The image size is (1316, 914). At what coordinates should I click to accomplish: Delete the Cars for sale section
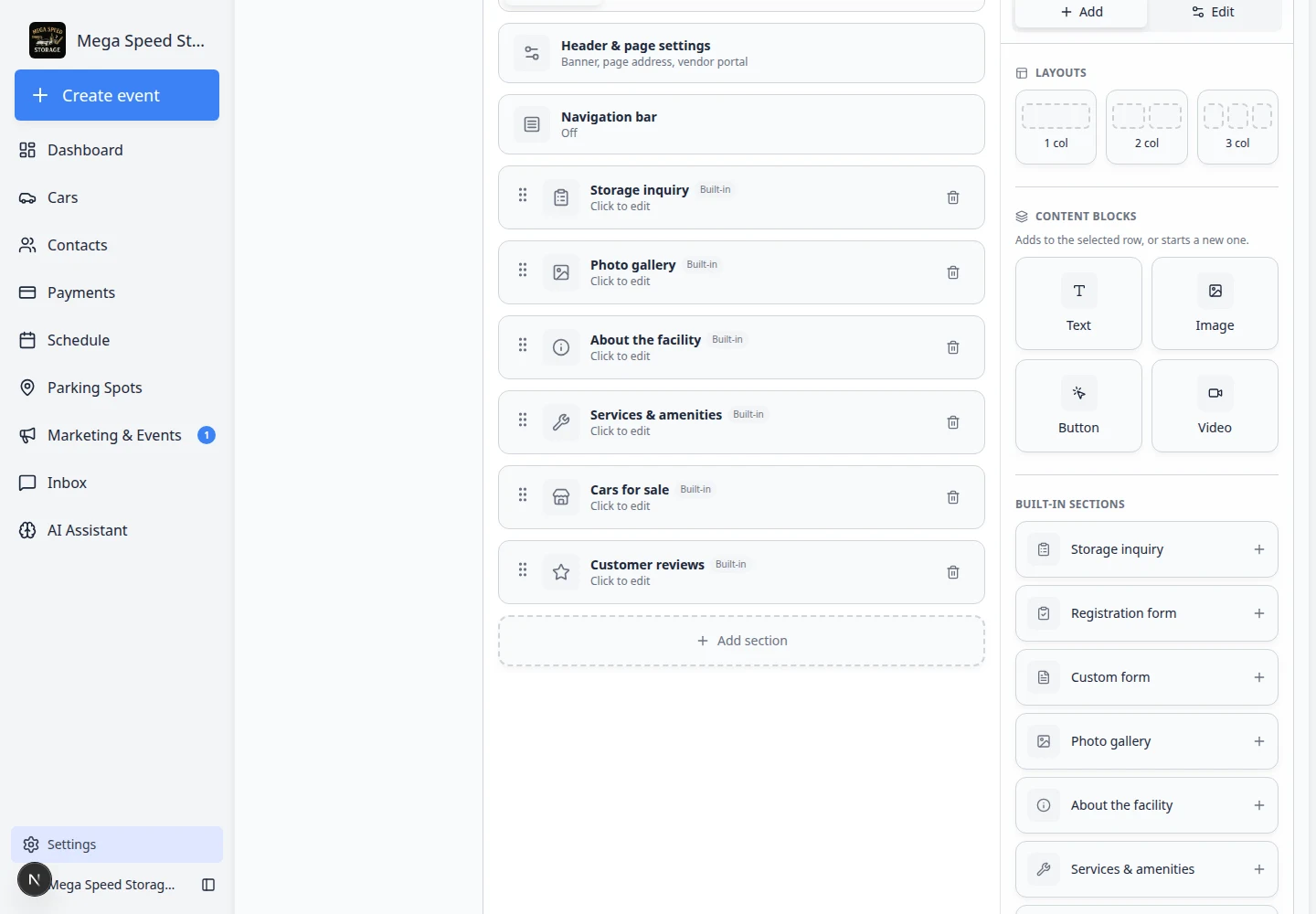click(x=953, y=497)
